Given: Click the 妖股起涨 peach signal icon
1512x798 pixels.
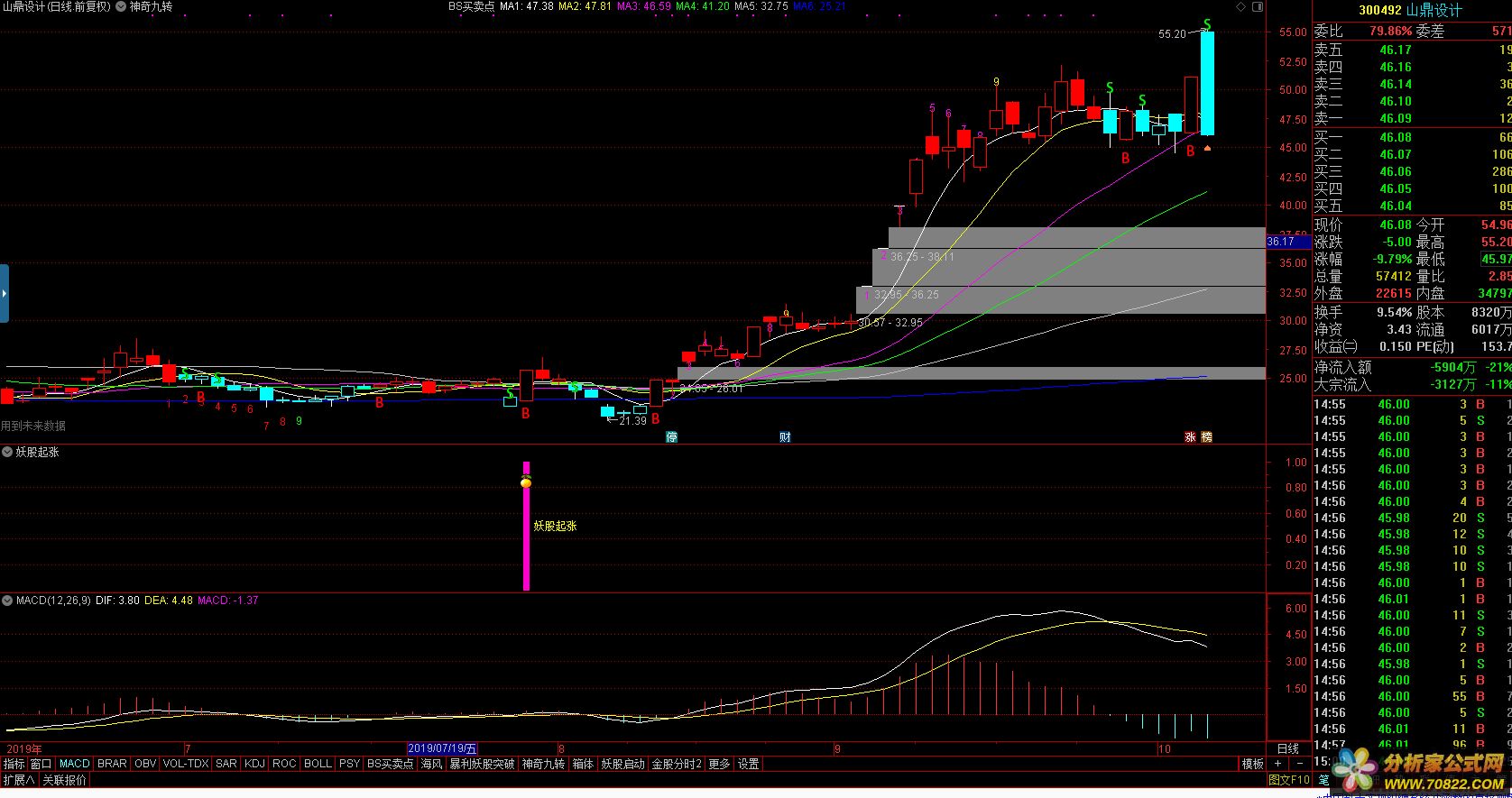Looking at the screenshot, I should click(x=526, y=482).
